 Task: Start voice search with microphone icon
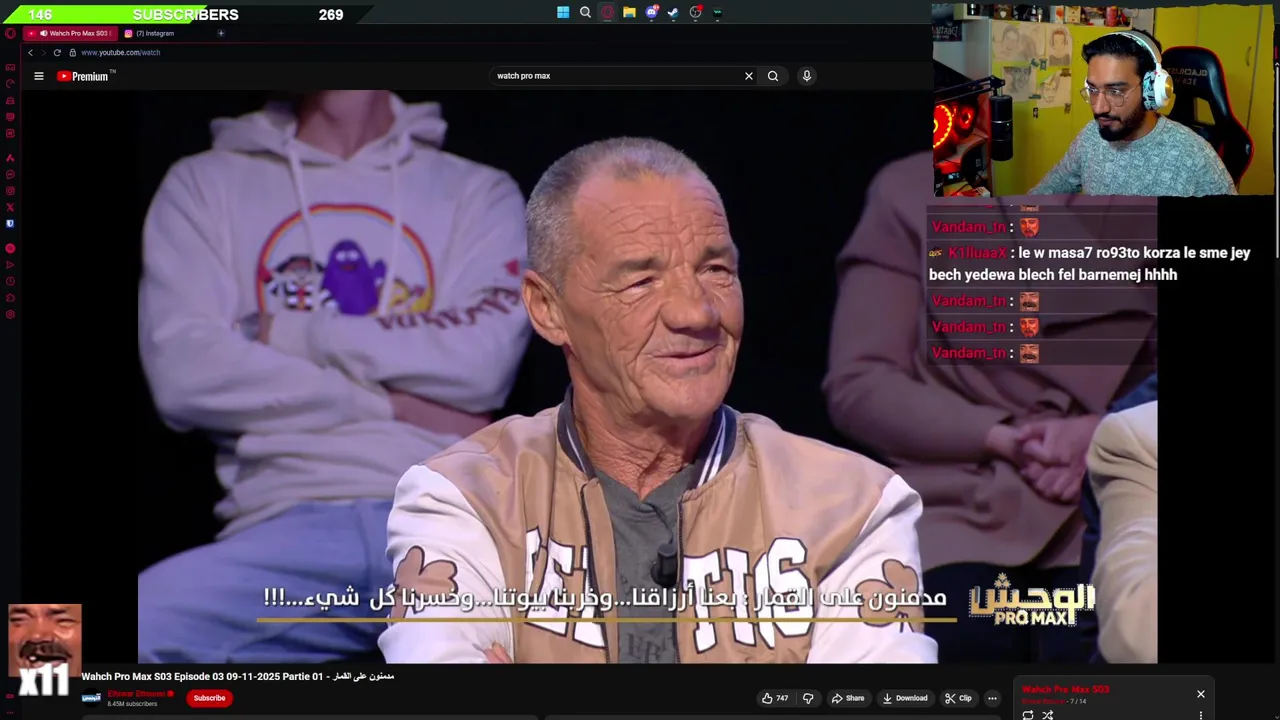coord(807,76)
